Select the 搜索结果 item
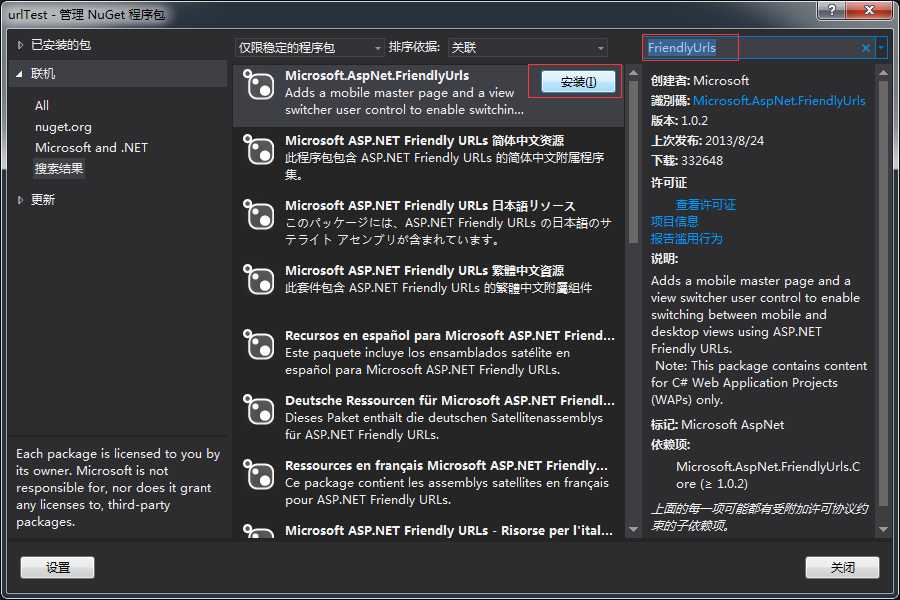The height and width of the screenshot is (600, 900). tap(59, 169)
